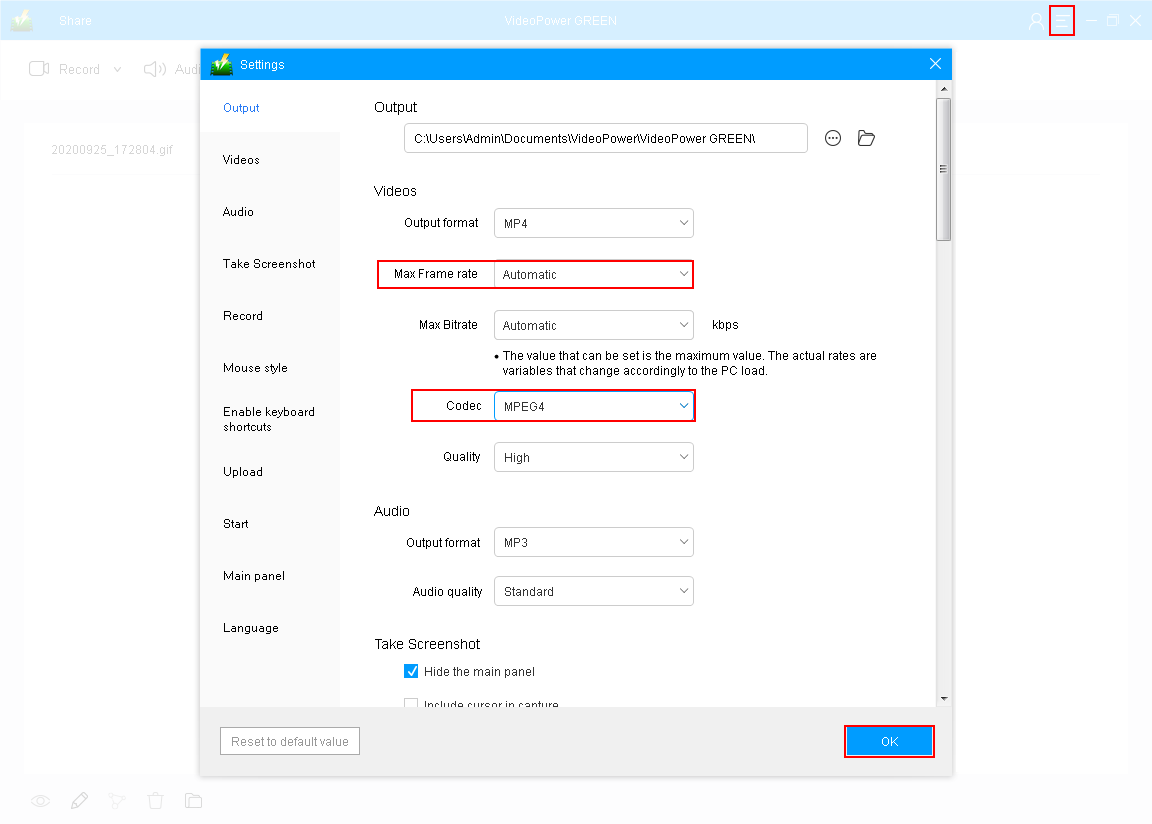1152x824 pixels.
Task: Click the browse output path ellipsis icon
Action: [833, 138]
